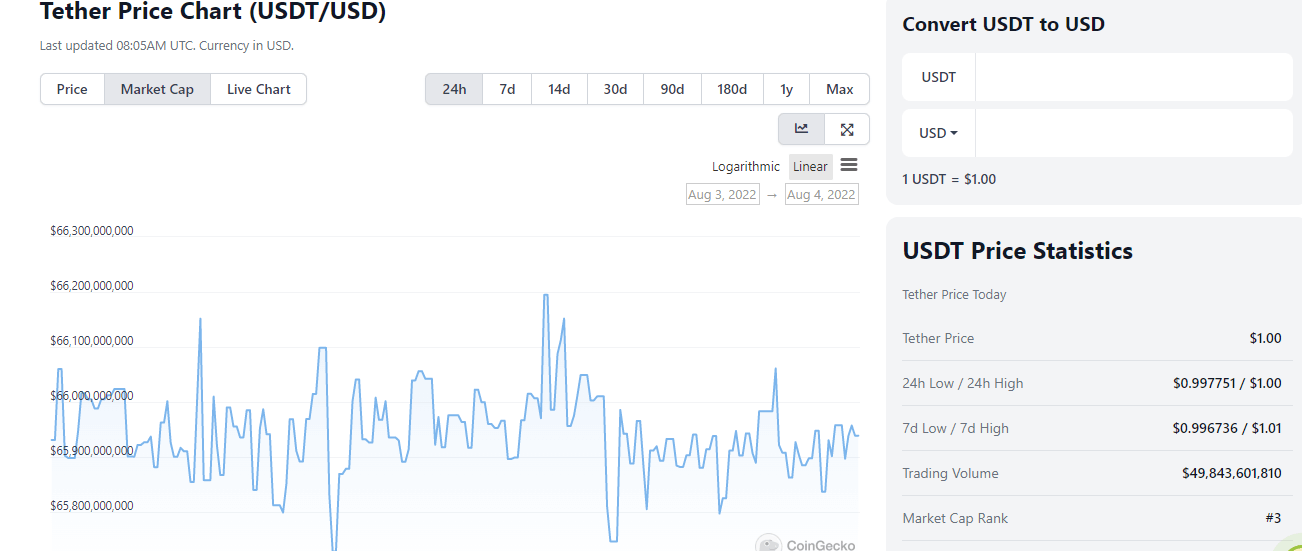
Task: Select the 30d time range
Action: (615, 89)
